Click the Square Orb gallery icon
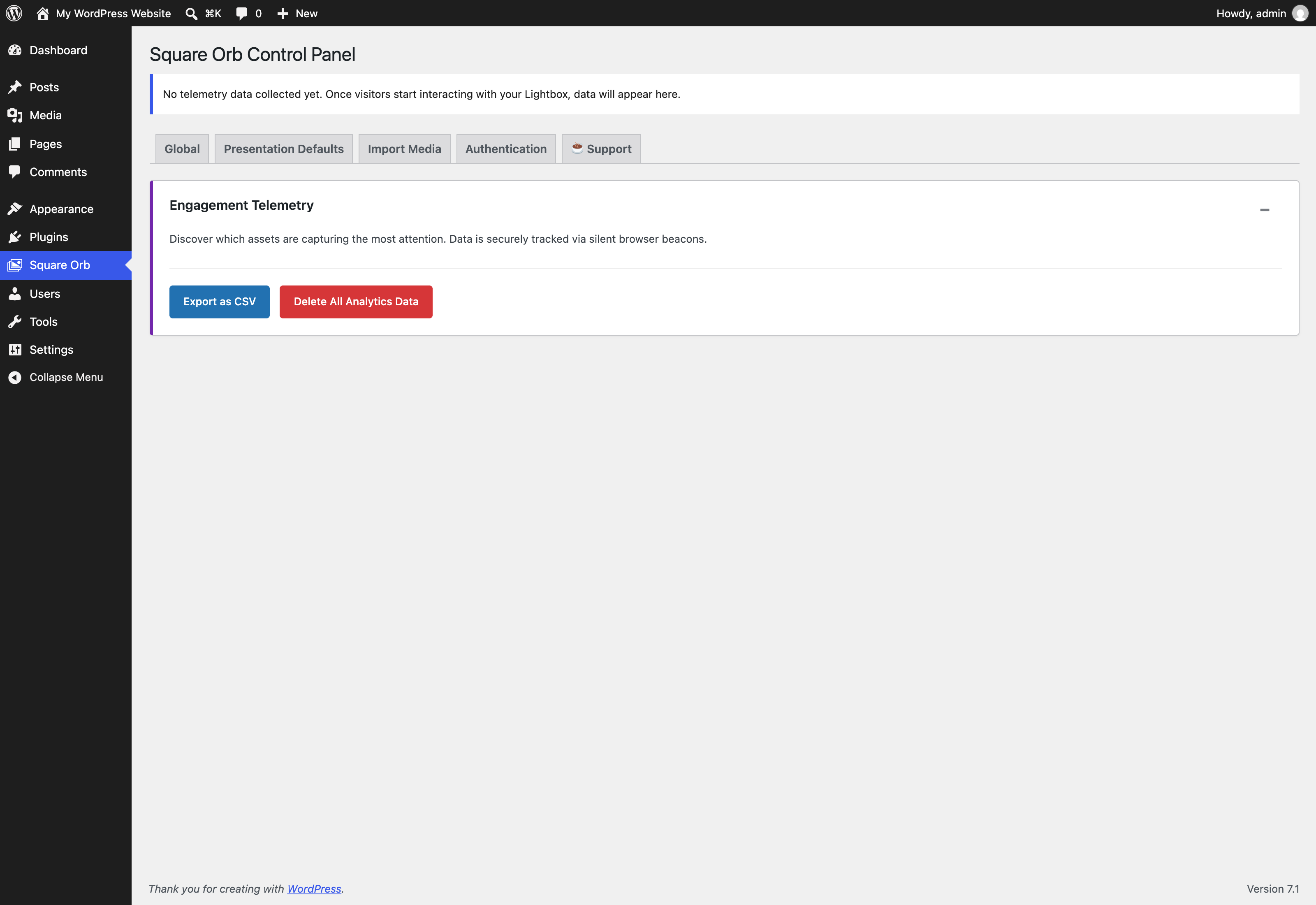Viewport: 1316px width, 905px height. pyautogui.click(x=15, y=265)
